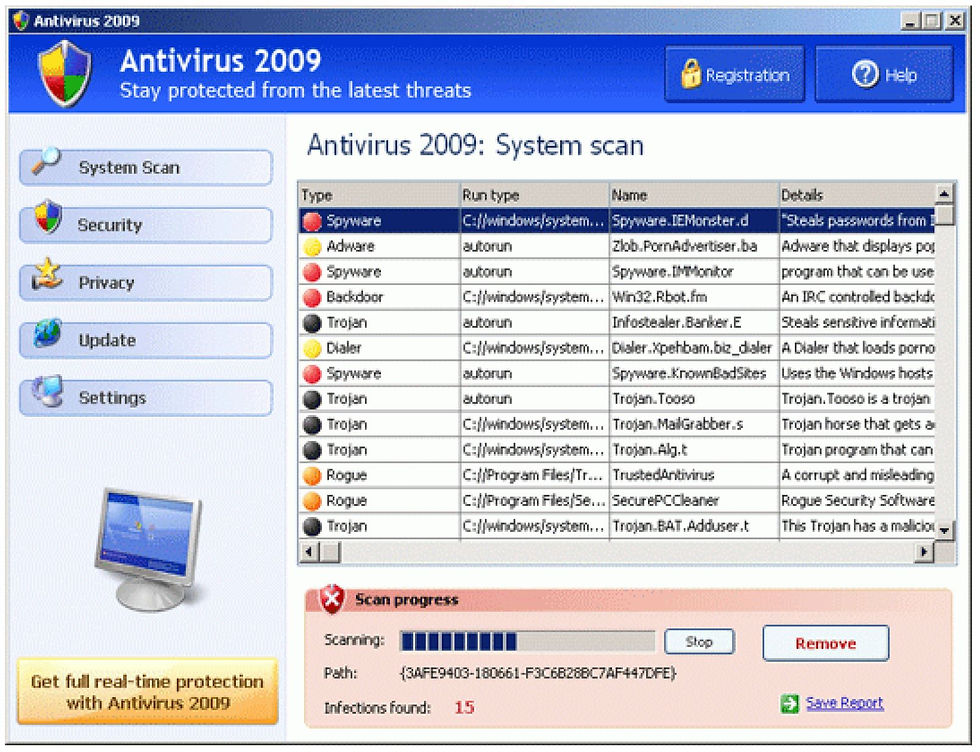Image resolution: width=980 pixels, height=752 pixels.
Task: Open Help from the header
Action: point(884,74)
